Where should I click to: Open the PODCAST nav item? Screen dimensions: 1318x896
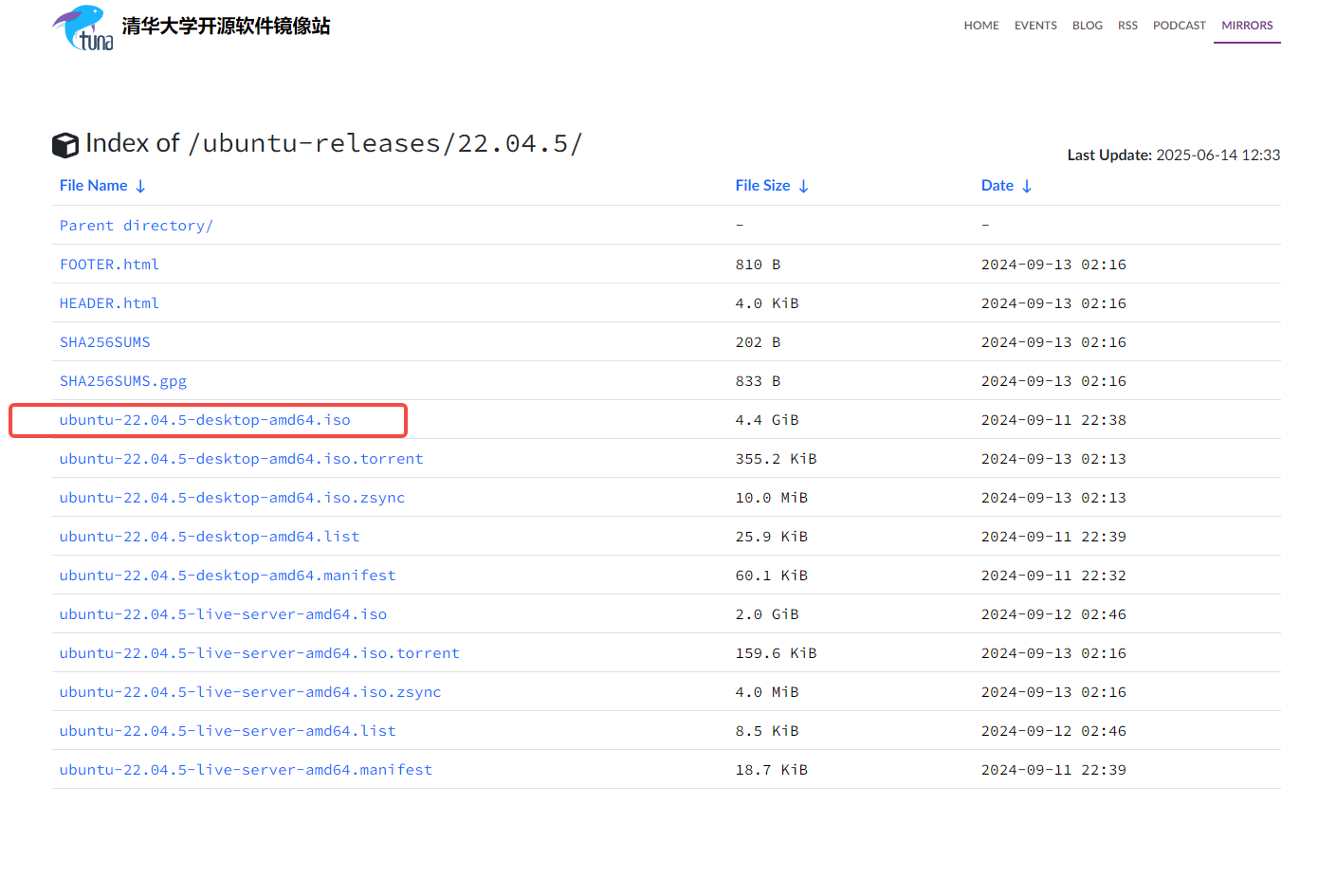click(1180, 26)
